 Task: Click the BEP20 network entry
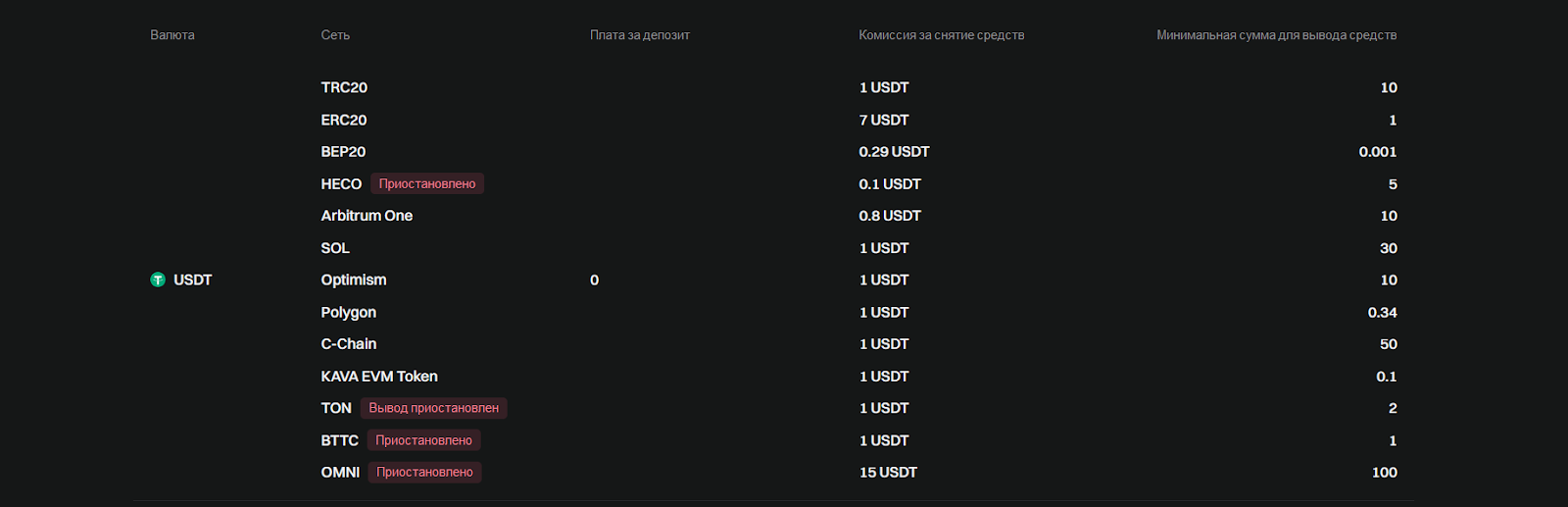coord(343,152)
